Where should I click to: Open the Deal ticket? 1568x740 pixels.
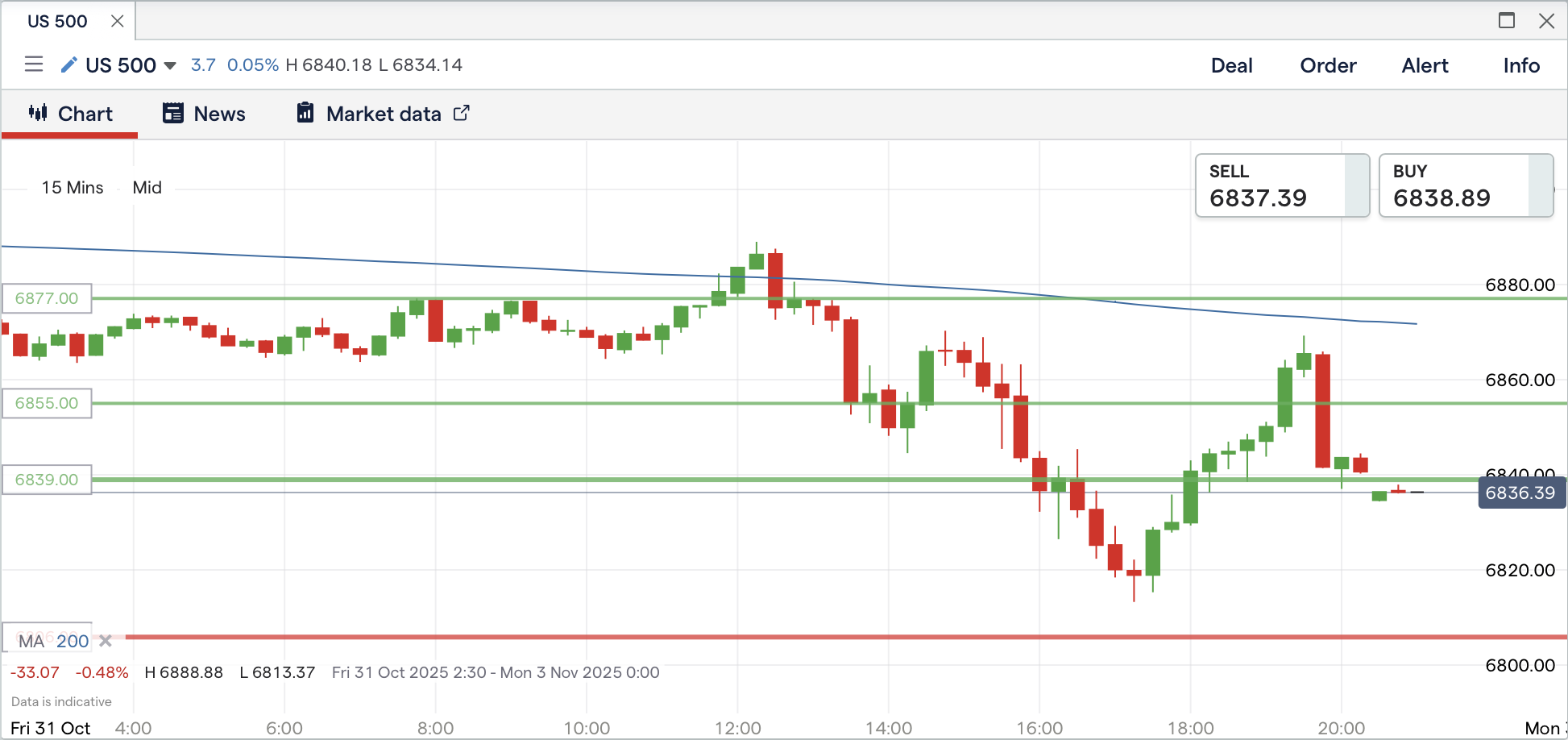(1231, 65)
